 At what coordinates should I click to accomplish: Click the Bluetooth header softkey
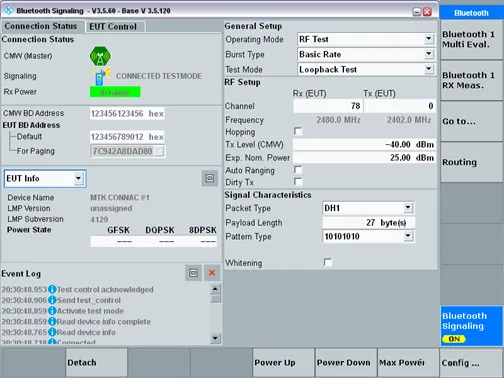point(471,13)
